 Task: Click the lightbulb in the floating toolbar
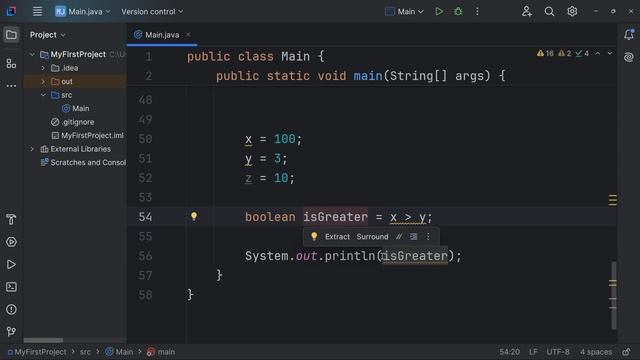[314, 237]
